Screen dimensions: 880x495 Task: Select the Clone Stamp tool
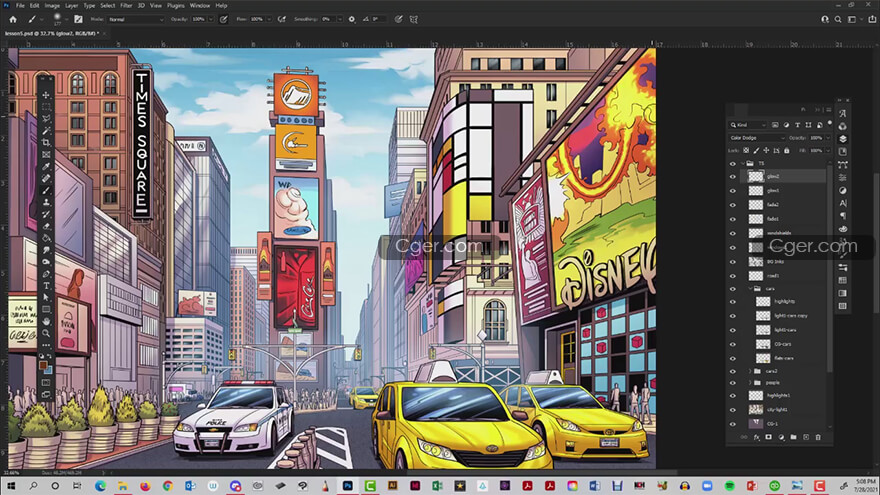[x=46, y=202]
